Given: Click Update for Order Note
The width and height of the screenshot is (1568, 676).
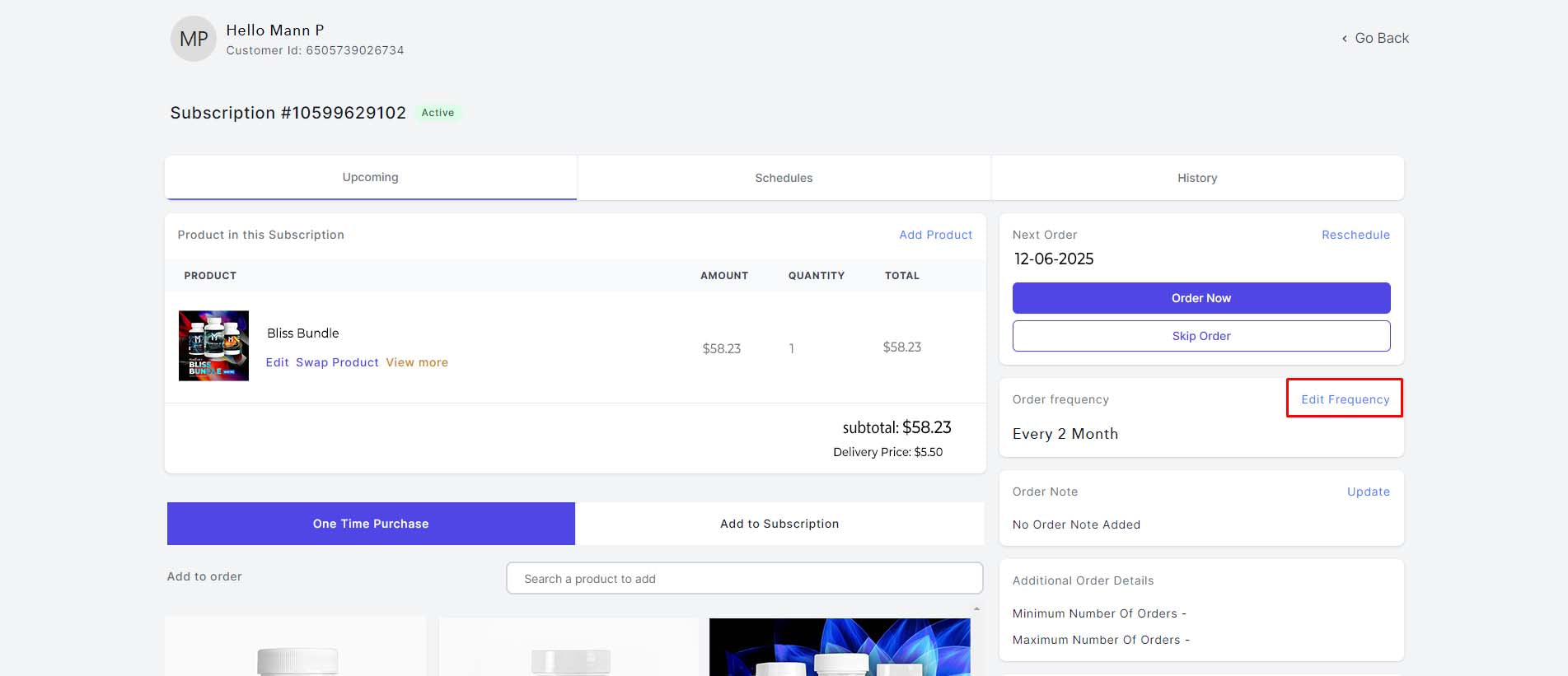Looking at the screenshot, I should [x=1368, y=492].
